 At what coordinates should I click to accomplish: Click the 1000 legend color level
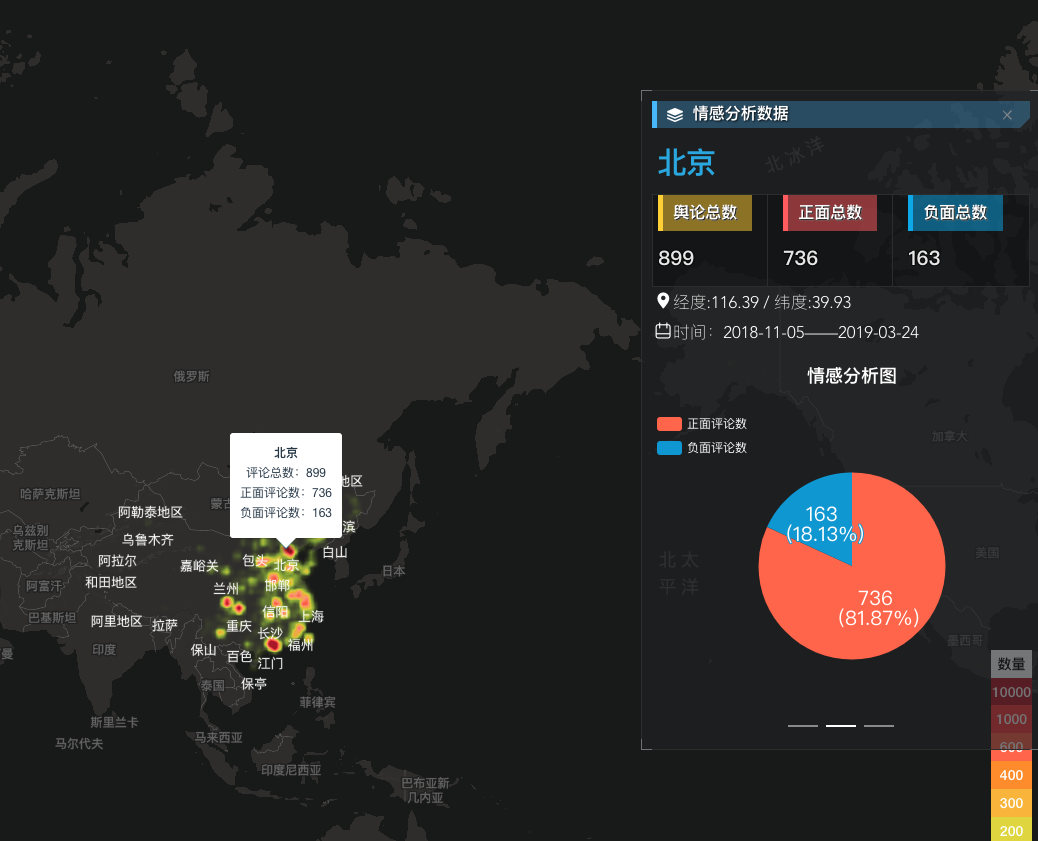(x=1011, y=720)
